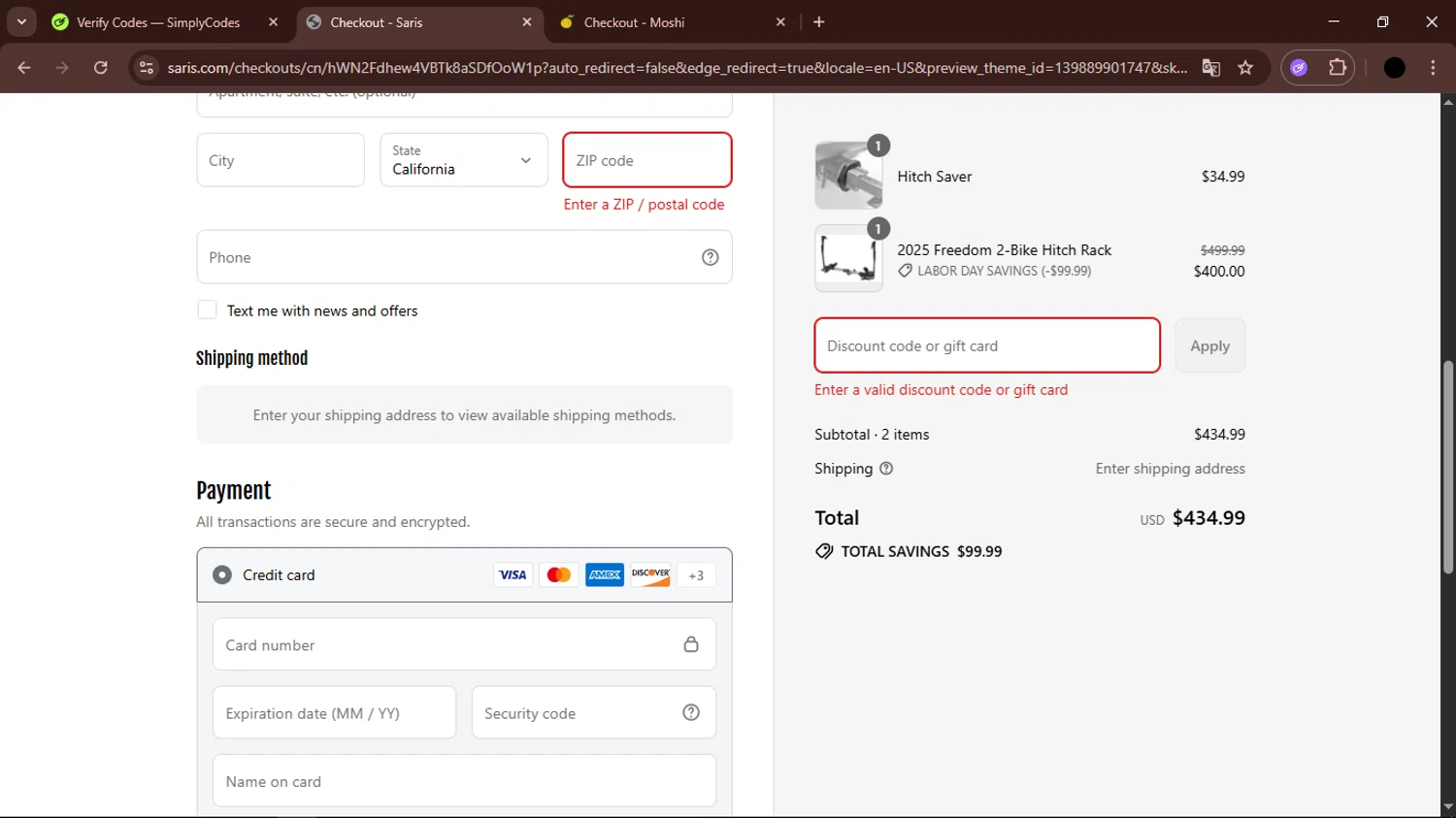Viewport: 1456px width, 818px height.
Task: Check 'Text me with news and offers'
Action: click(x=207, y=311)
